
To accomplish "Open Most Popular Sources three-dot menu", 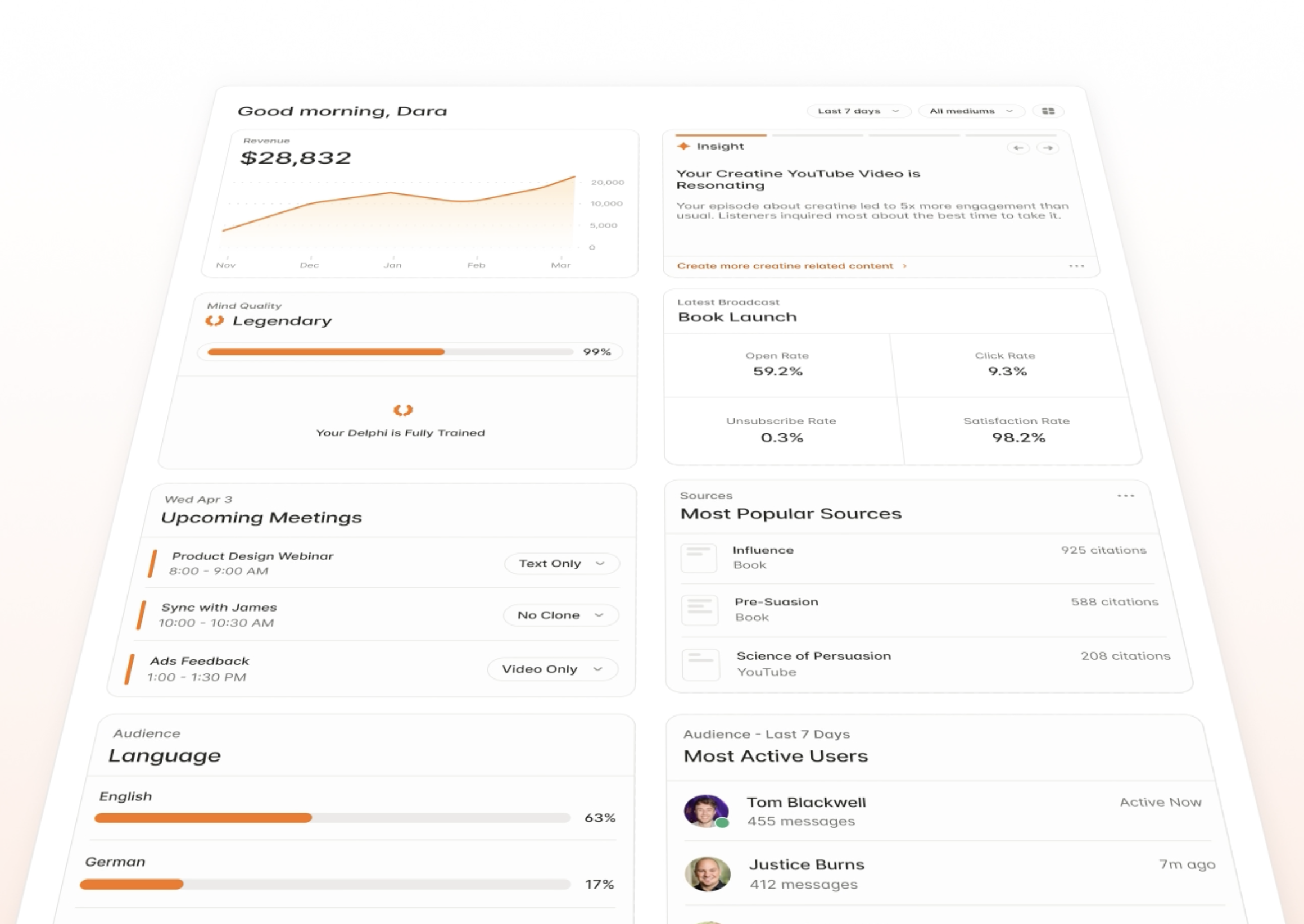I will pyautogui.click(x=1125, y=496).
